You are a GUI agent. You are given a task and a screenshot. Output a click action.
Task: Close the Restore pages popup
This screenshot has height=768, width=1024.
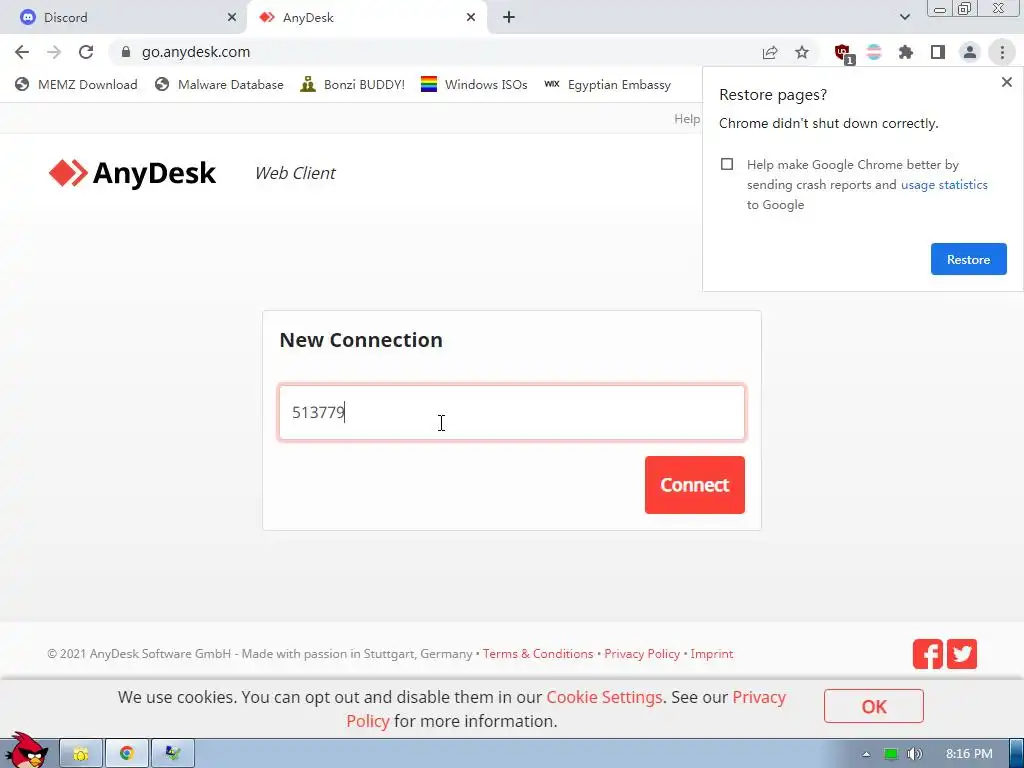pos(1006,82)
